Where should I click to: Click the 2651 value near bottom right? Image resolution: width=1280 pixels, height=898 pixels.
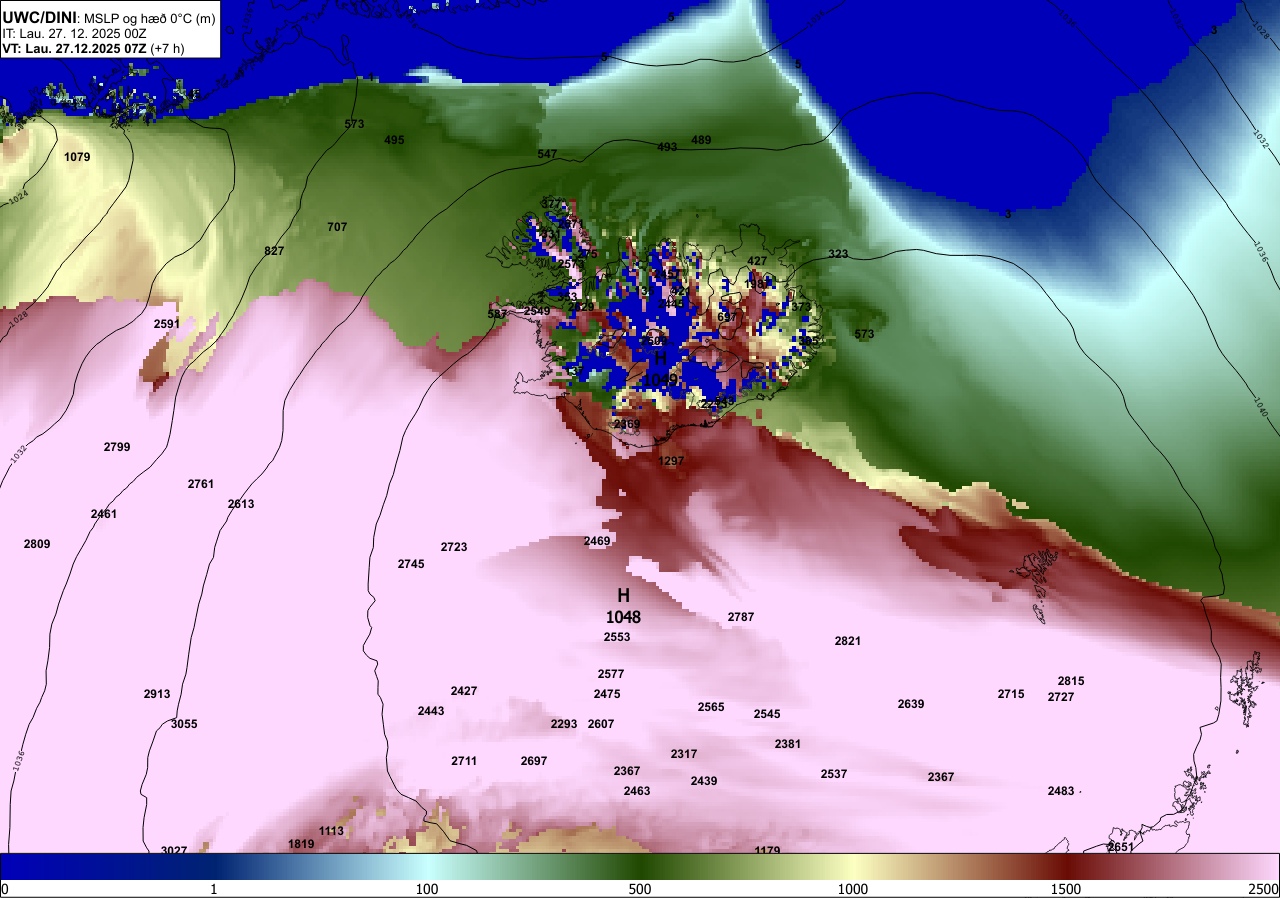coord(1121,847)
